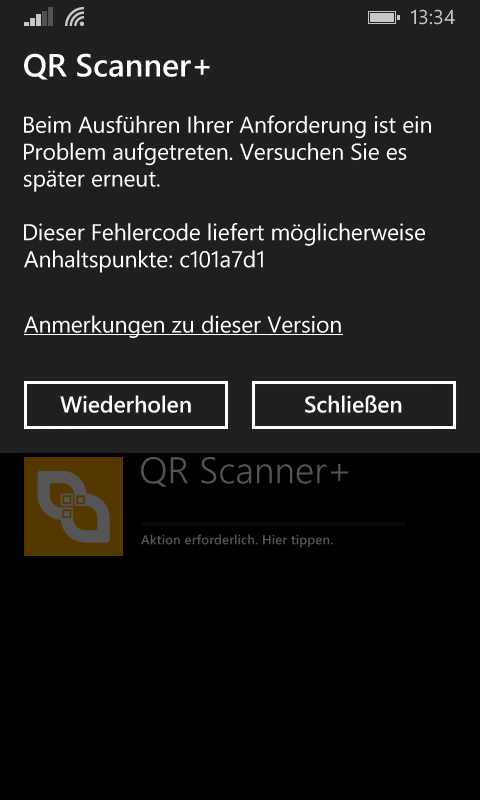Tap the Dieser Fehlercode liefert möglicherweise text
Image resolution: width=480 pixels, height=800 pixels.
pyautogui.click(x=224, y=233)
